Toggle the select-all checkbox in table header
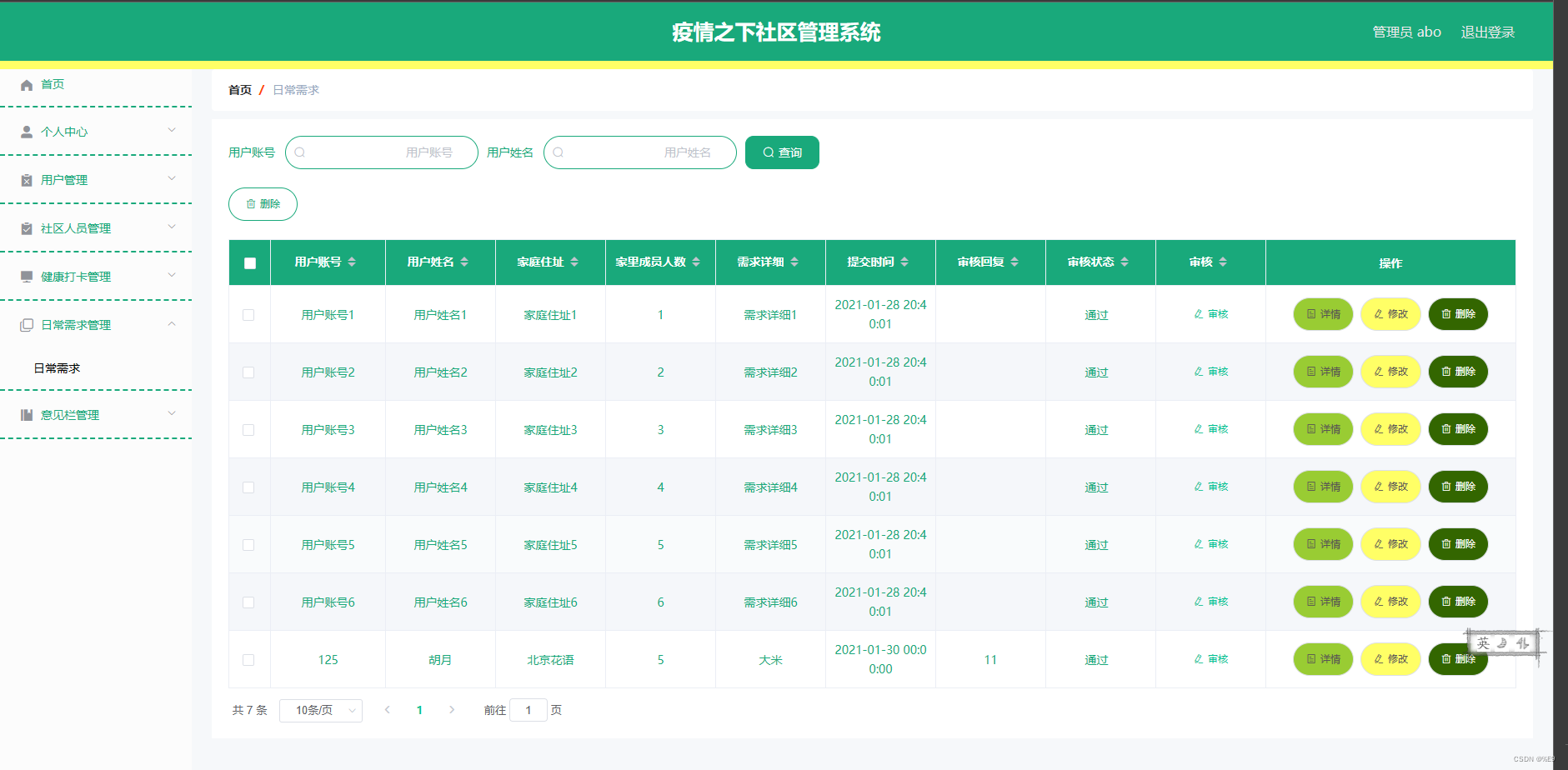The image size is (1568, 770). pos(250,263)
